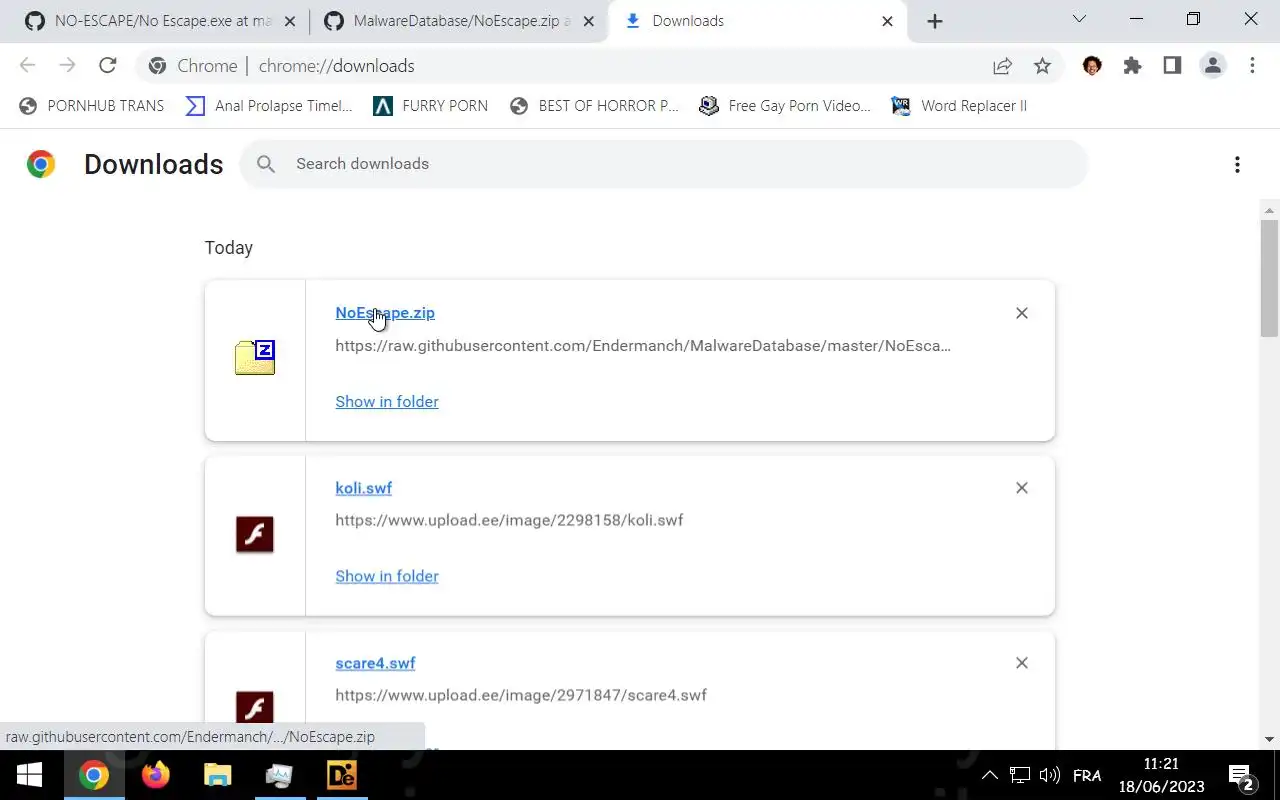This screenshot has height=800, width=1280.
Task: Remove NoEscape.zip from the downloads list
Action: point(1022,313)
